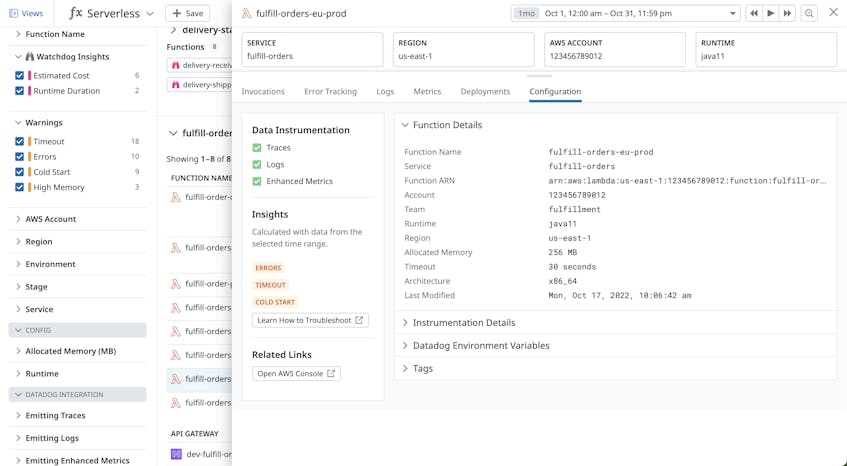
Task: Click the API Gateway icon for dev-fulfill-or
Action: click(x=176, y=454)
